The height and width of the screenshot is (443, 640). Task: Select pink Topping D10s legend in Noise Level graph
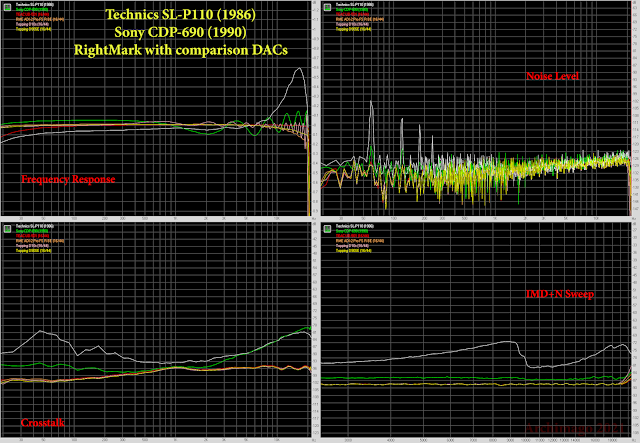click(x=352, y=24)
